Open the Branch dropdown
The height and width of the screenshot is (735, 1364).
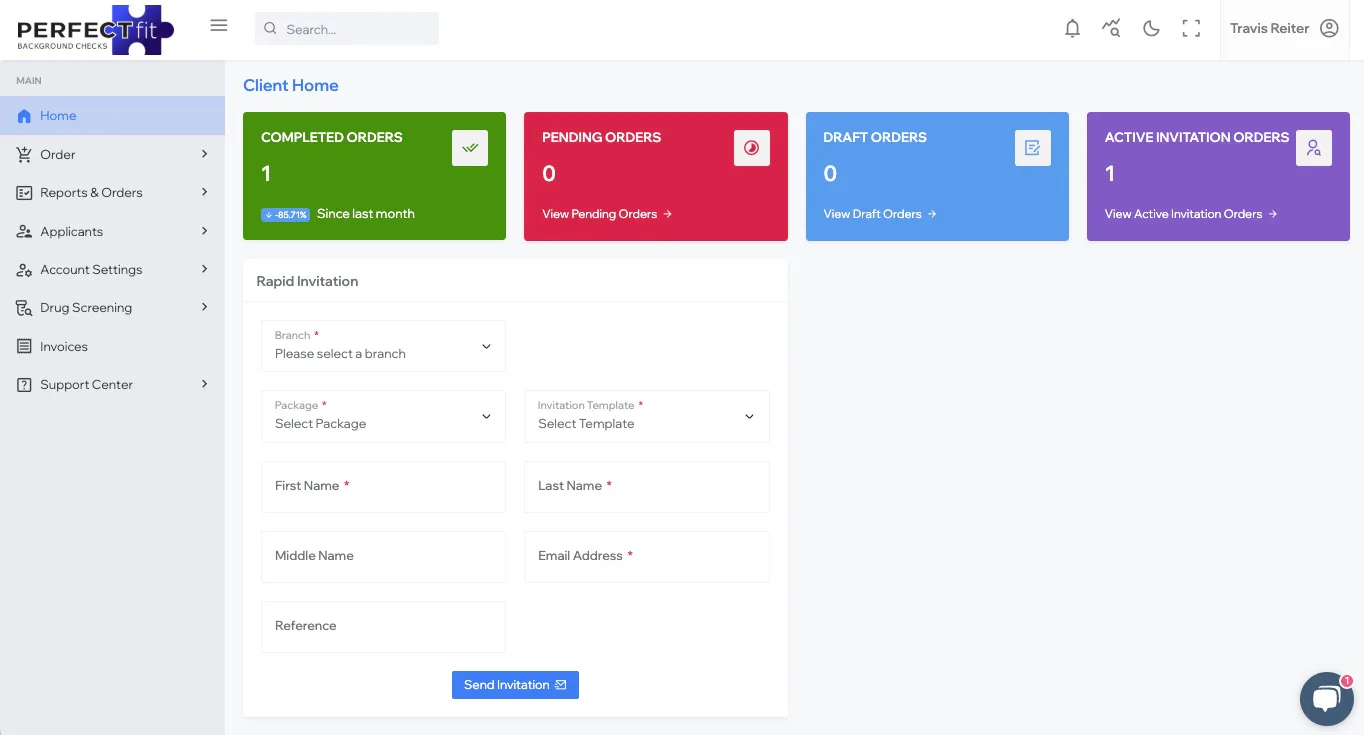coord(383,346)
